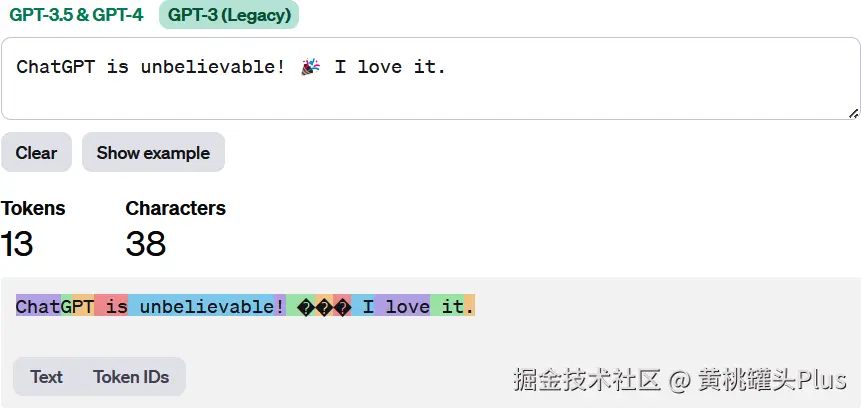The width and height of the screenshot is (861, 408).
Task: Click inside the text input area
Action: click(430, 79)
